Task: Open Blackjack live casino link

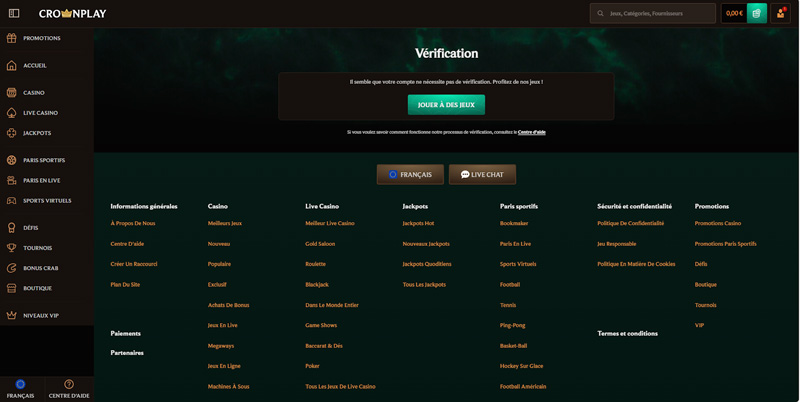Action: click(x=317, y=285)
